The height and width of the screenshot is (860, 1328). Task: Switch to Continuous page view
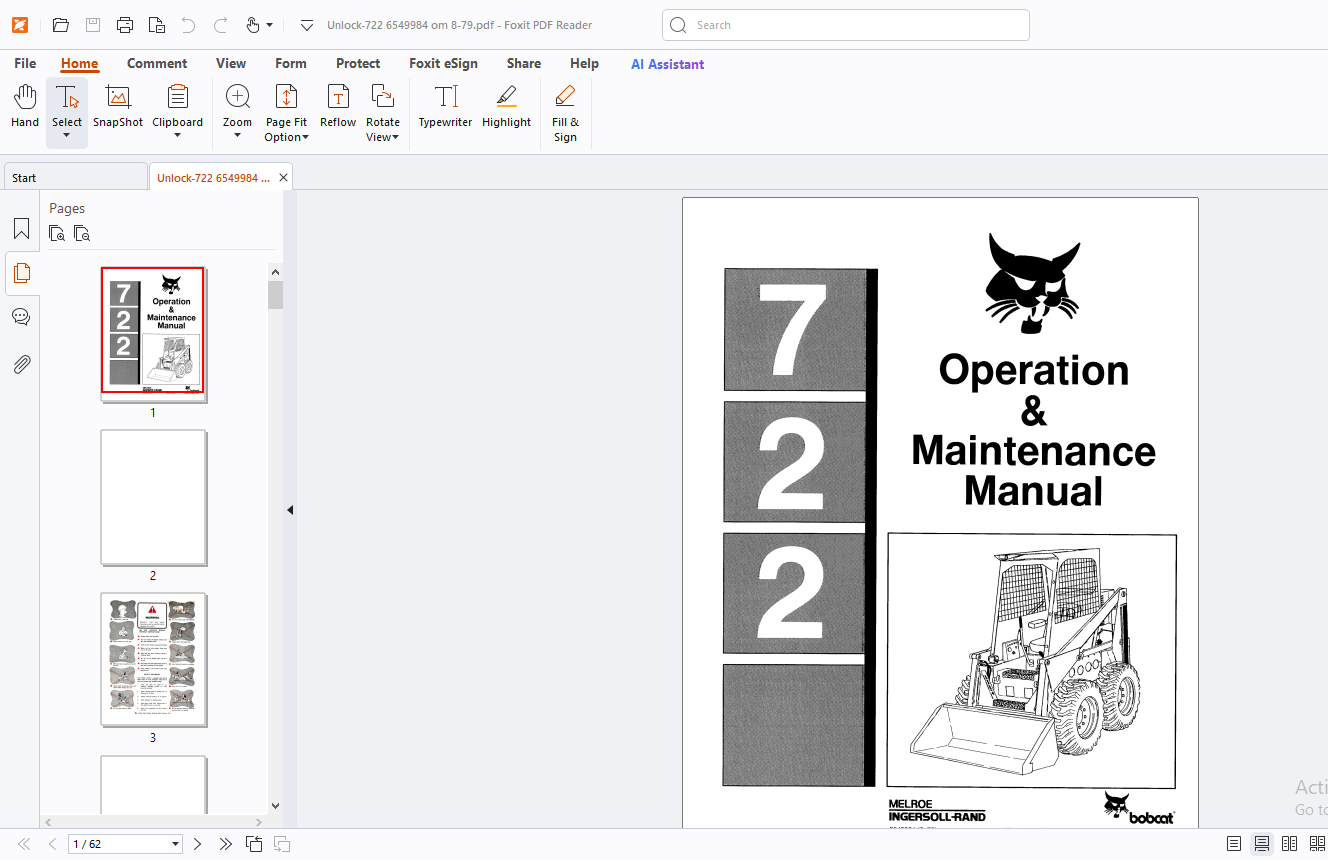pos(1262,844)
